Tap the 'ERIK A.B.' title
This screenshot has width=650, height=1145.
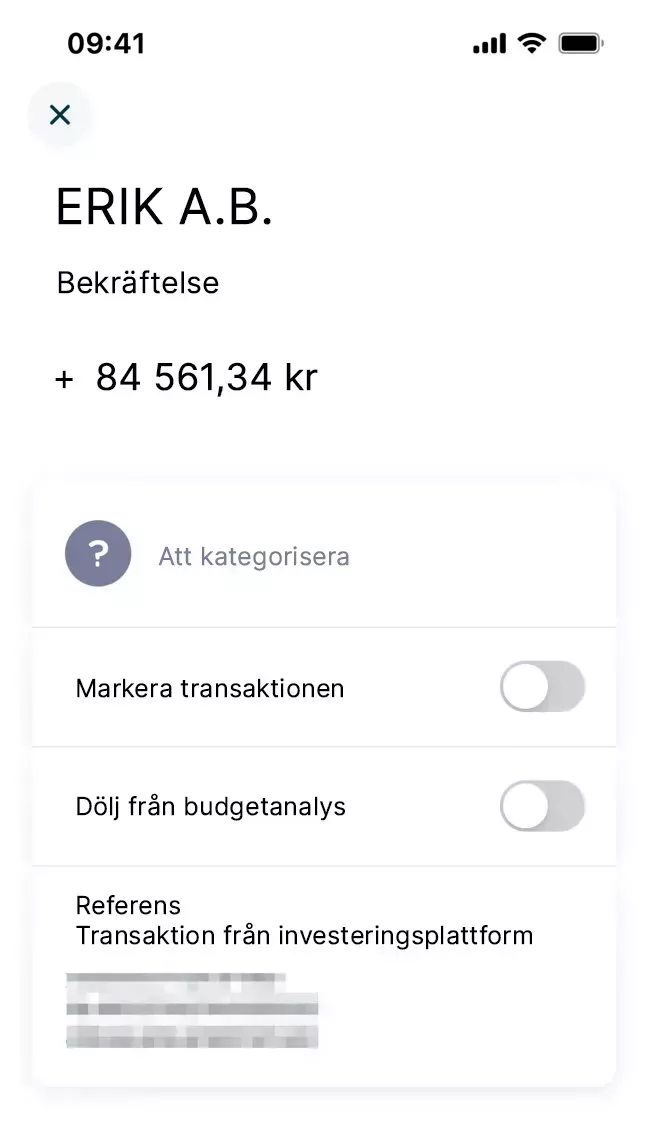coord(164,208)
